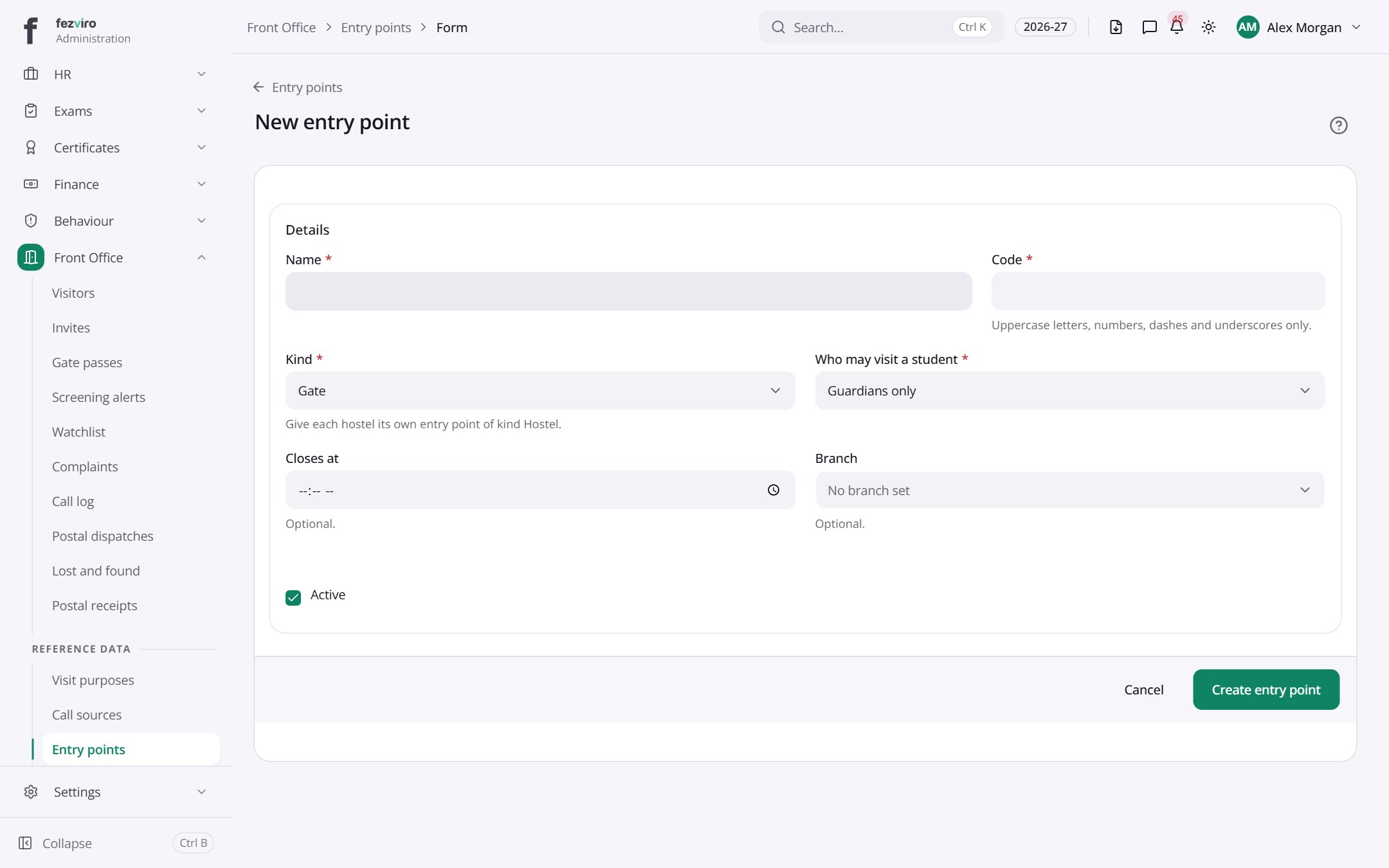
Task: Click the Collapse sidebar panel icon
Action: coord(25,843)
